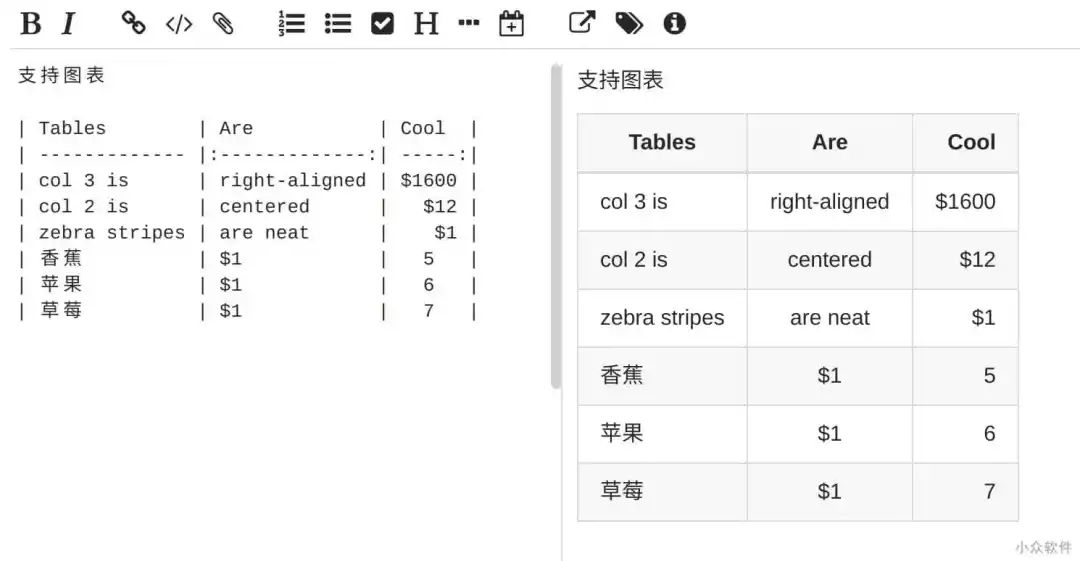Viewport: 1080px width, 561px height.
Task: Insert a horizontal rule with dots icon
Action: coord(468,23)
